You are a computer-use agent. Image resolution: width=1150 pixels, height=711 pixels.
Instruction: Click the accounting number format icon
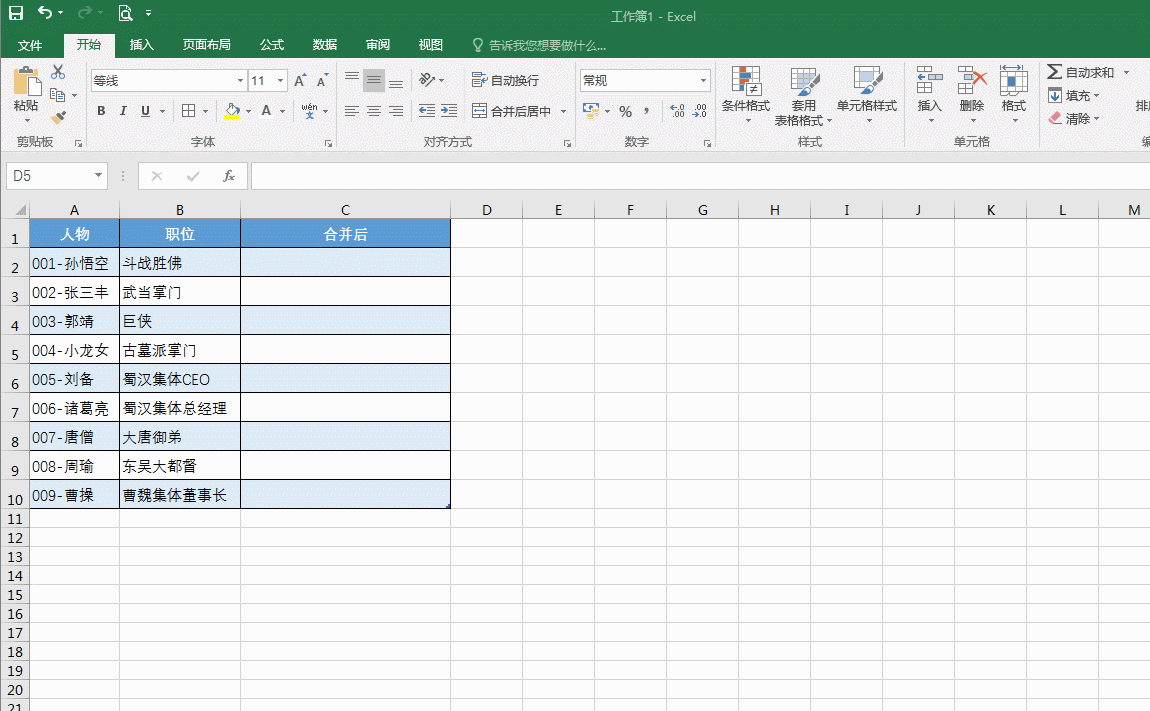point(590,111)
